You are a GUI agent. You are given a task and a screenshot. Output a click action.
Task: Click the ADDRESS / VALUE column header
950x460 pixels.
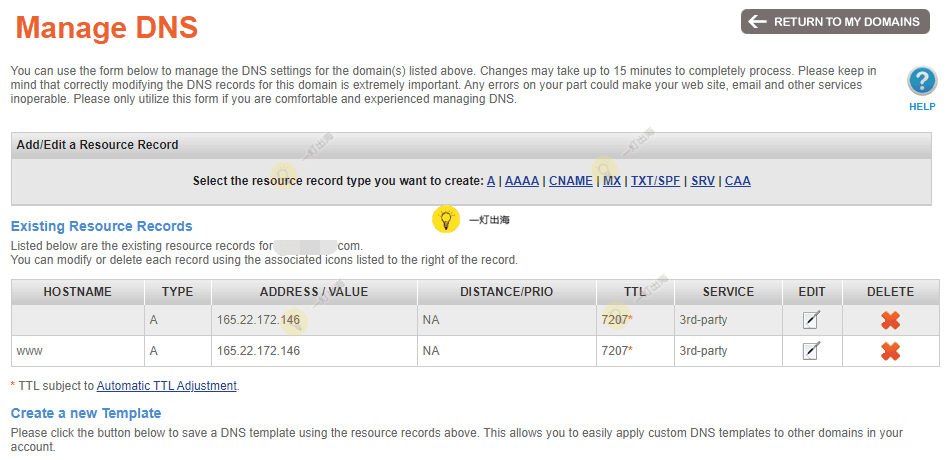(x=314, y=292)
